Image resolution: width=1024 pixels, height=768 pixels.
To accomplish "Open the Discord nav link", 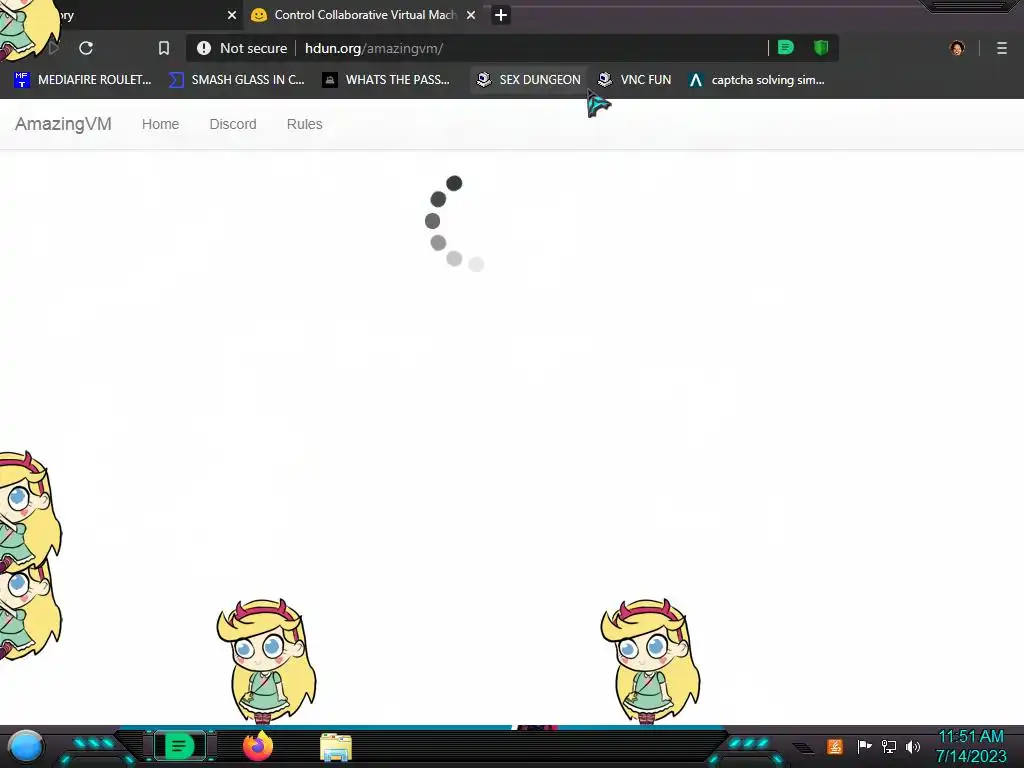I will point(232,124).
